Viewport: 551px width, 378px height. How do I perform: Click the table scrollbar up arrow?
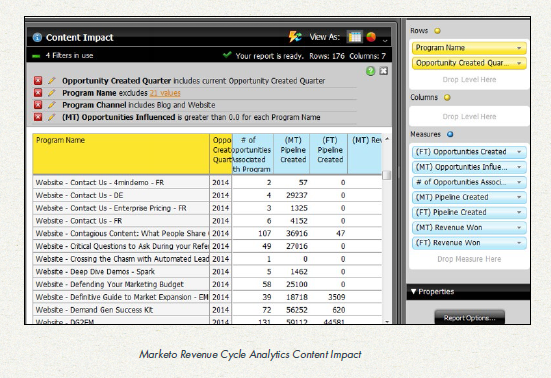pyautogui.click(x=387, y=139)
